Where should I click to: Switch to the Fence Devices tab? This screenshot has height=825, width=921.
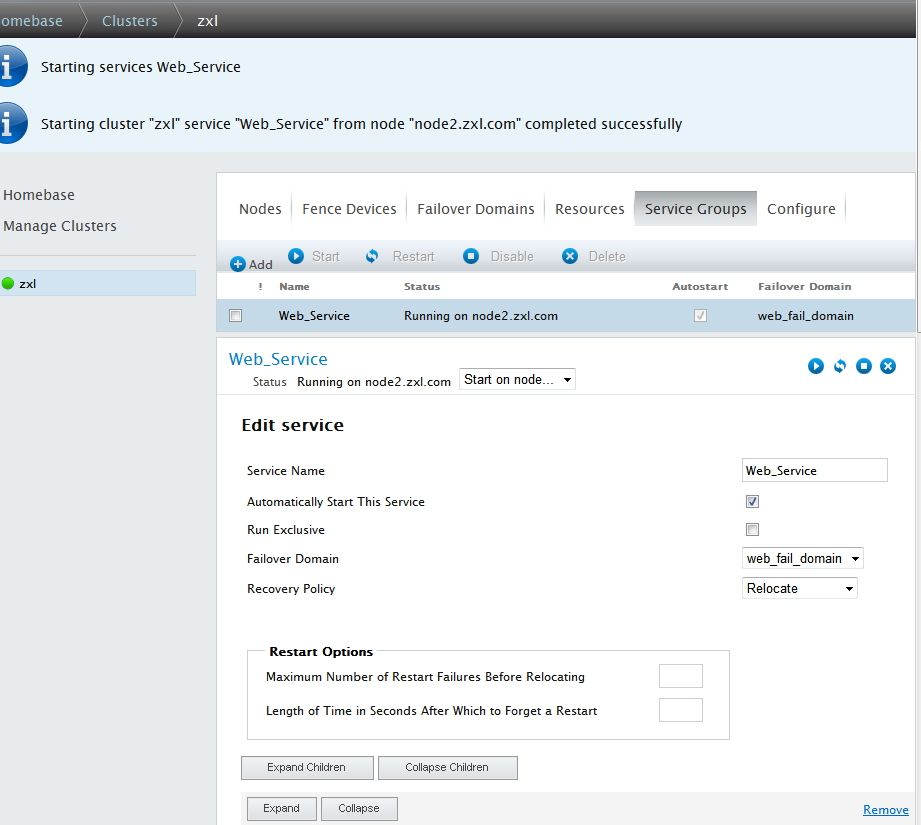[349, 209]
